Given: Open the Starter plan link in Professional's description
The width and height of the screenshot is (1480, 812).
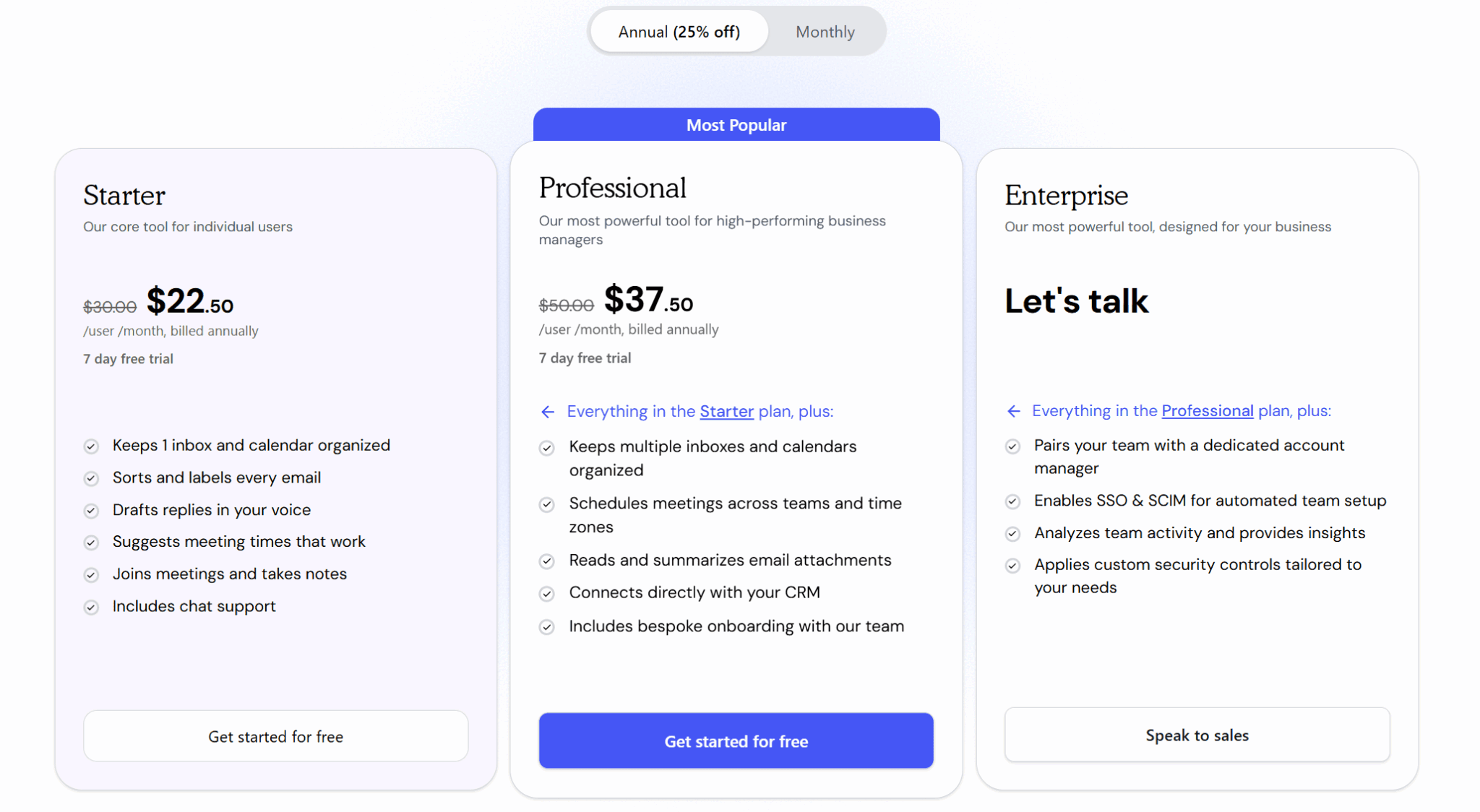Looking at the screenshot, I should point(726,411).
